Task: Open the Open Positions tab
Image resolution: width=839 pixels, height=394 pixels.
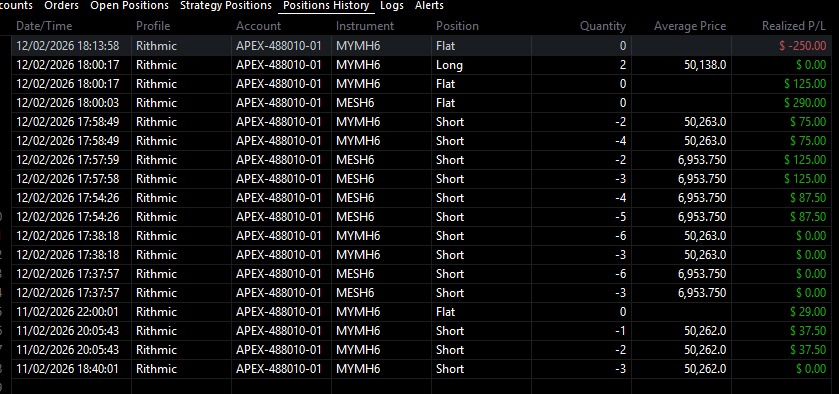Action: pyautogui.click(x=129, y=6)
